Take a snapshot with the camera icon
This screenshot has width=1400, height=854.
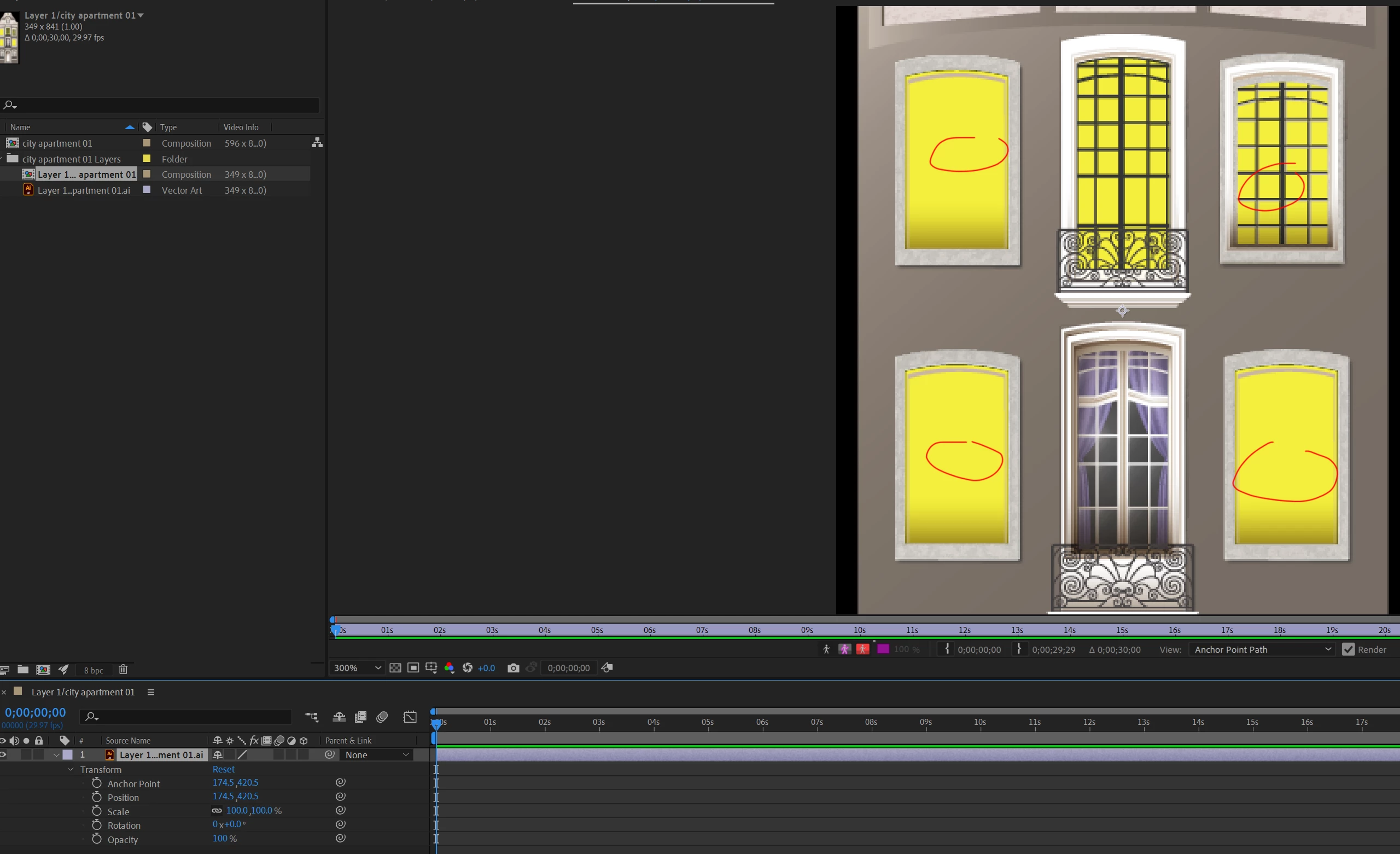coord(513,668)
